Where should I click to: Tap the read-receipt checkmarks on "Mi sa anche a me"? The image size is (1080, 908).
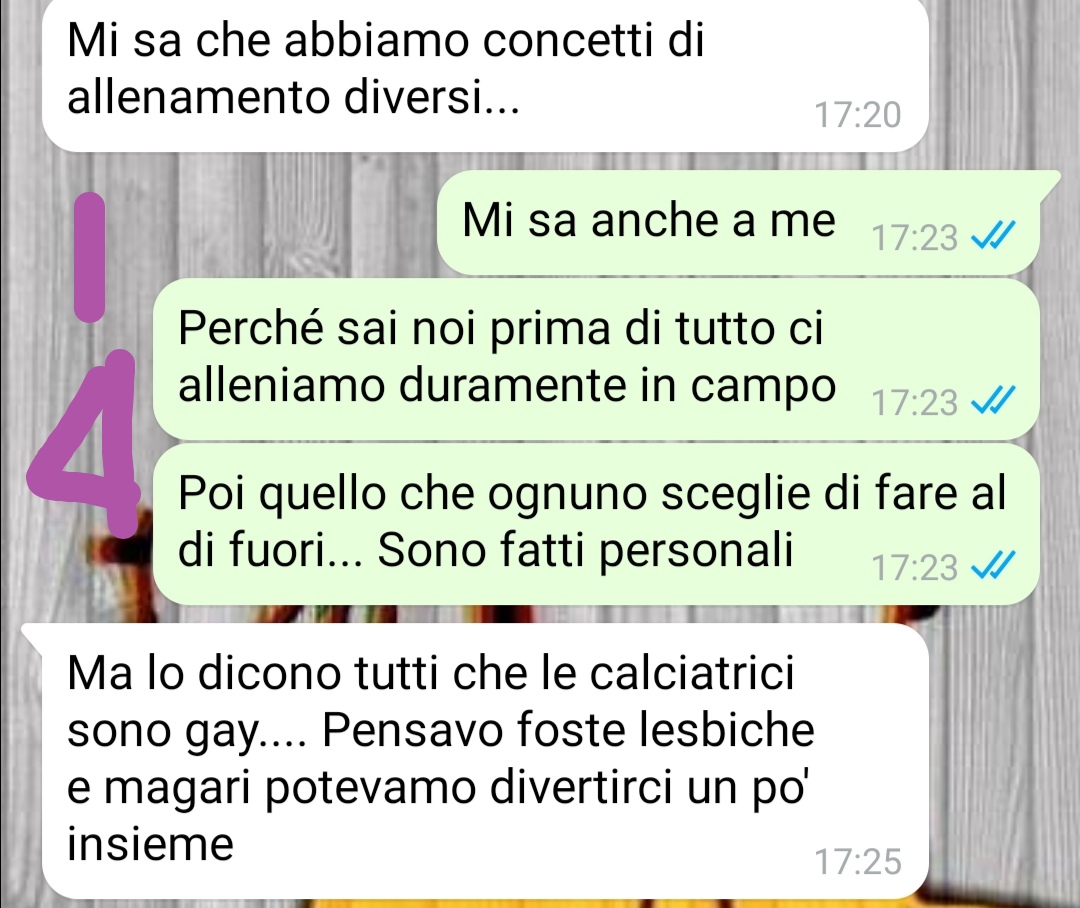tap(993, 236)
